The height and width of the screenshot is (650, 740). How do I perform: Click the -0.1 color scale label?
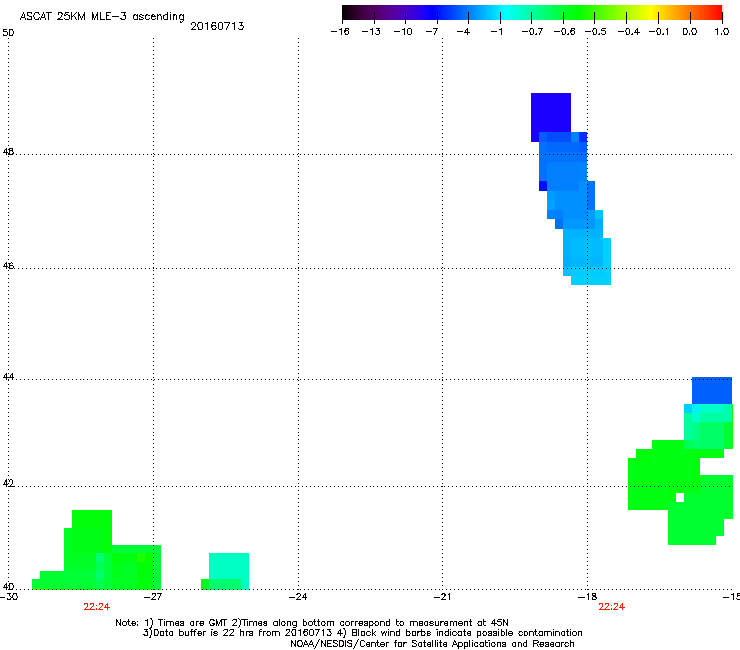[x=659, y=32]
